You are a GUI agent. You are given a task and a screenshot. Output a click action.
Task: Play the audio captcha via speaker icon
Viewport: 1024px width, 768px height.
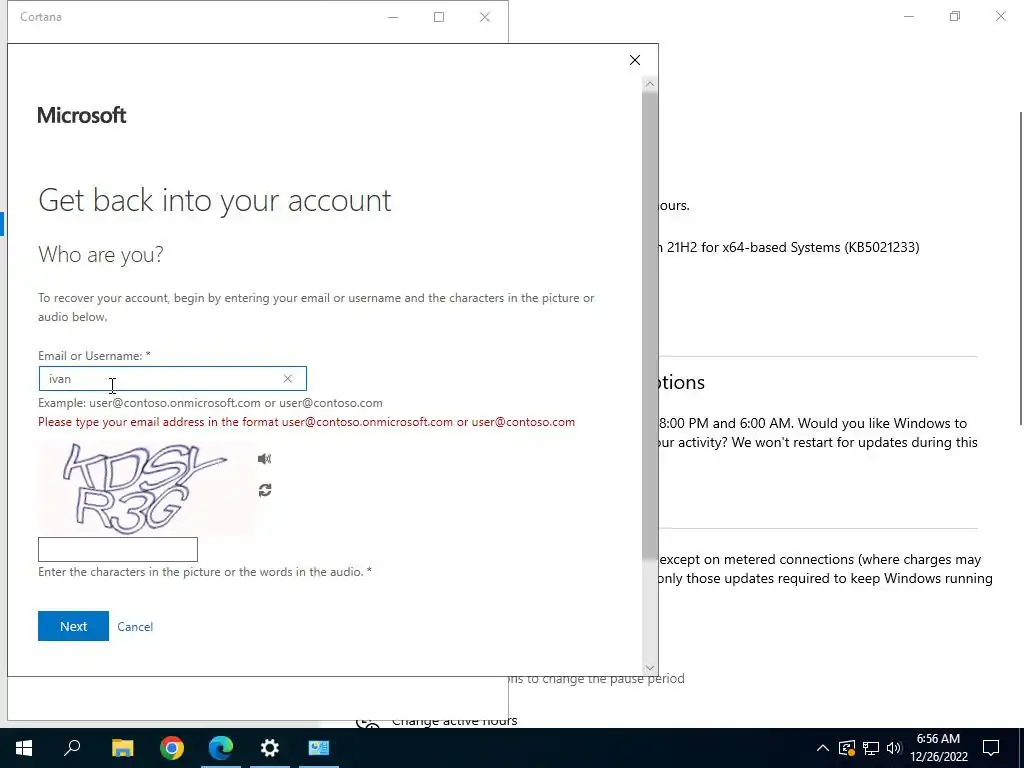(264, 459)
